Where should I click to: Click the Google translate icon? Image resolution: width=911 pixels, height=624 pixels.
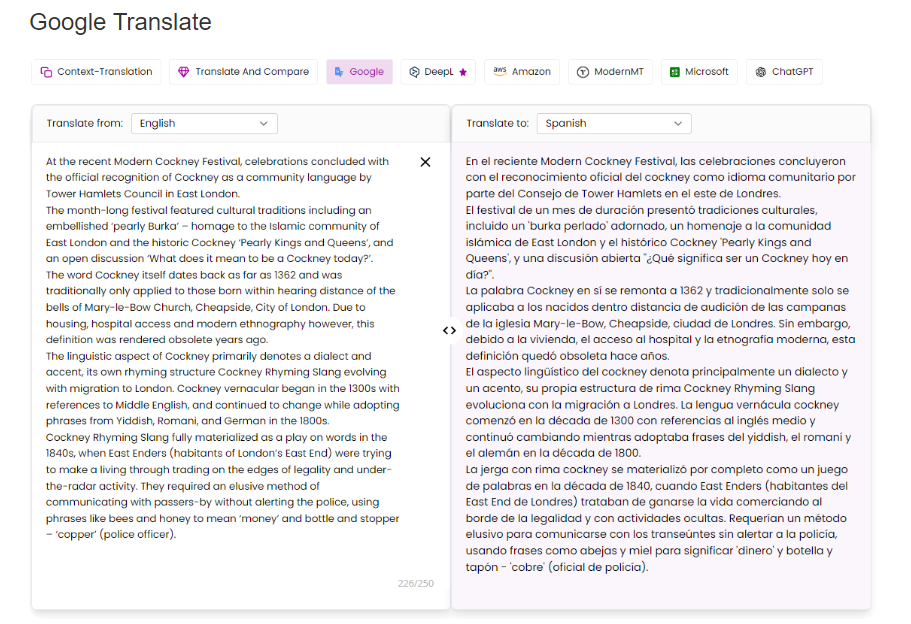[339, 72]
